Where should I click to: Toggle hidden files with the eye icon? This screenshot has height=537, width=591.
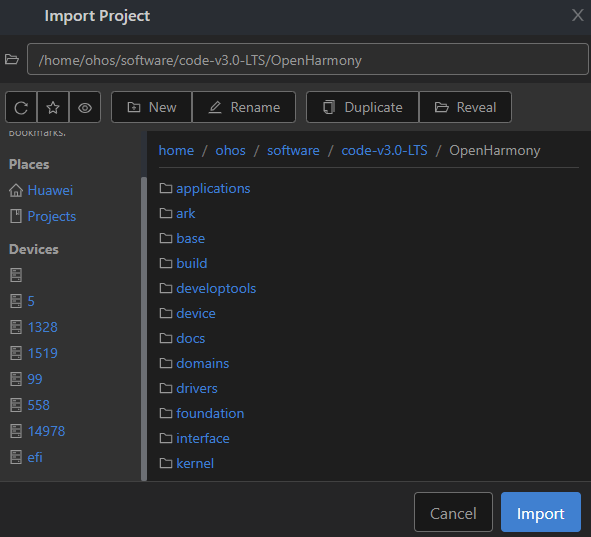(x=85, y=107)
